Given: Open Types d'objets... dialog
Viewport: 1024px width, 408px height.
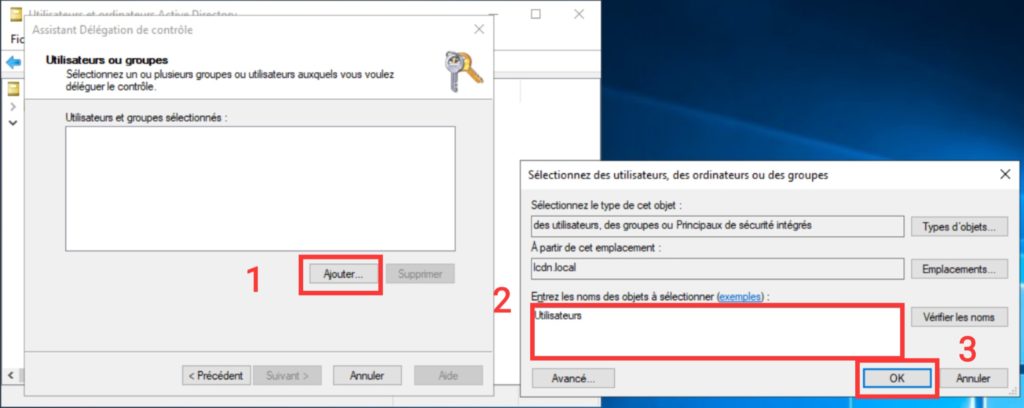Looking at the screenshot, I should point(959,227).
